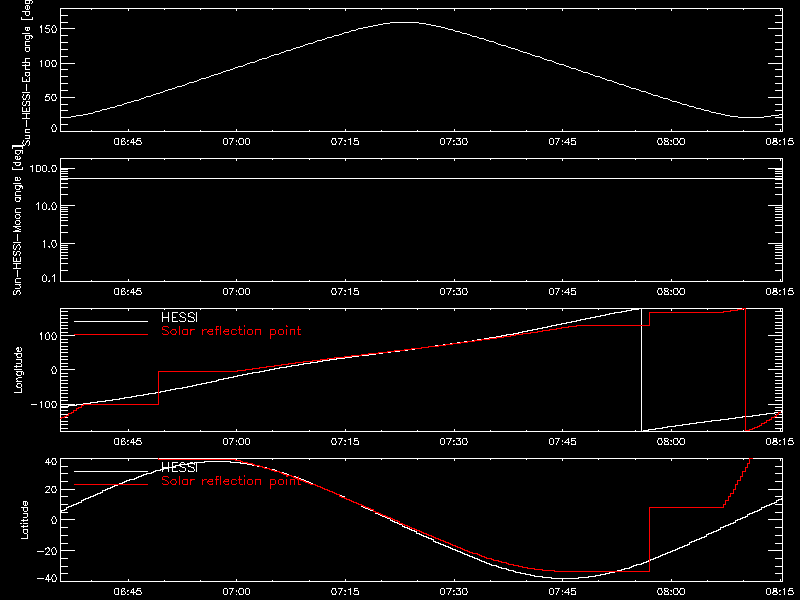This screenshot has height=600, width=800.
Task: Click Solar reflection point legend in Longitude plot
Action: (231, 331)
